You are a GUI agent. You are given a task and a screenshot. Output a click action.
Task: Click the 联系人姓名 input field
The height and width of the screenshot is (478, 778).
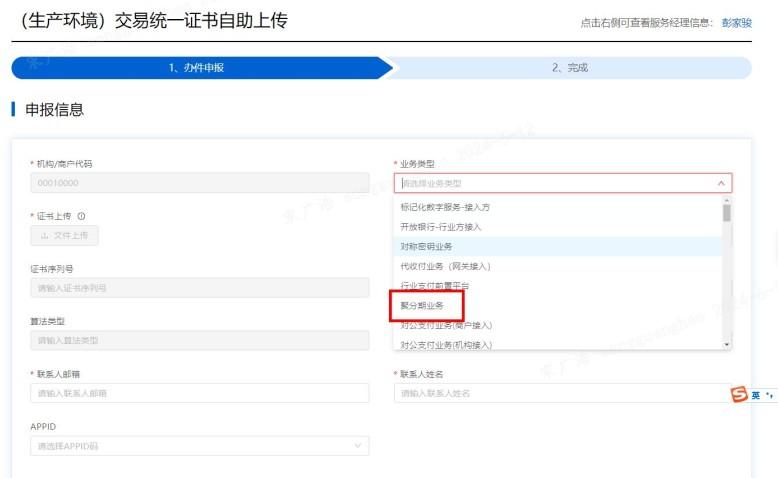pos(560,393)
